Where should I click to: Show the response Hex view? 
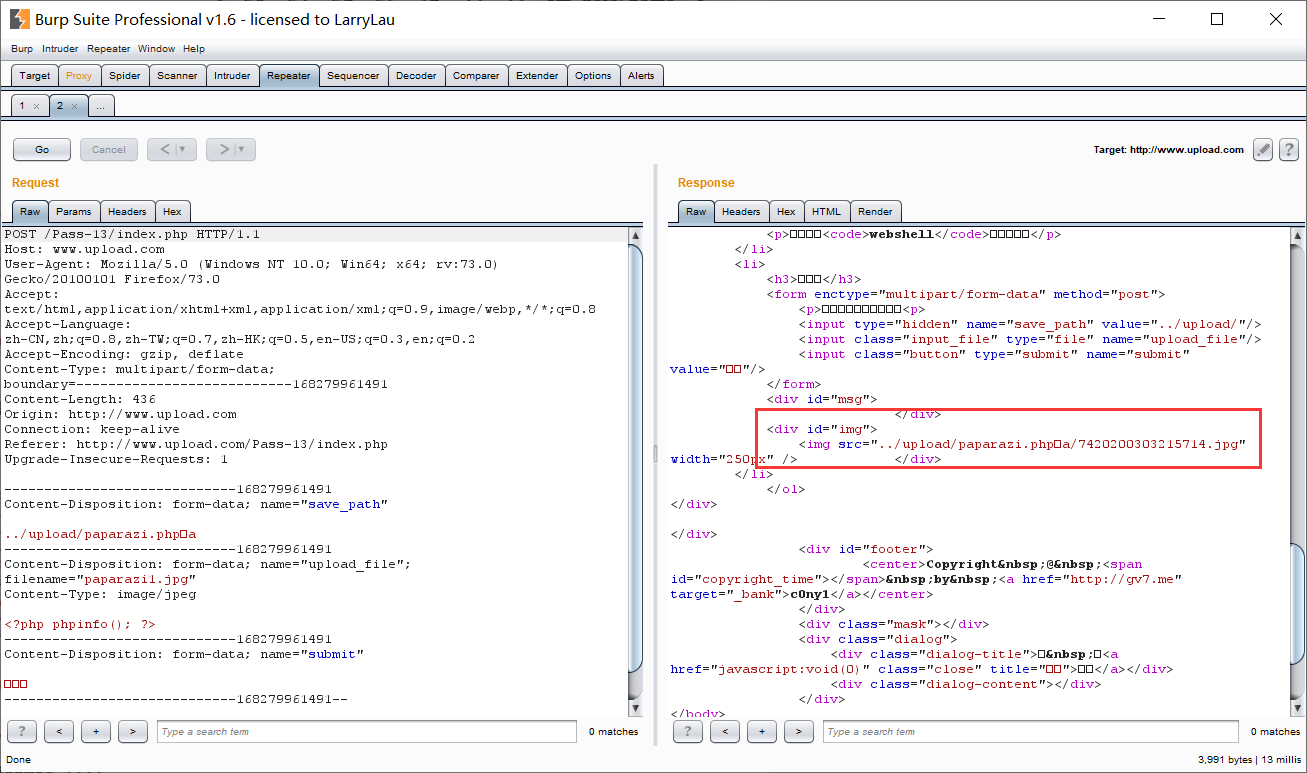click(x=787, y=211)
